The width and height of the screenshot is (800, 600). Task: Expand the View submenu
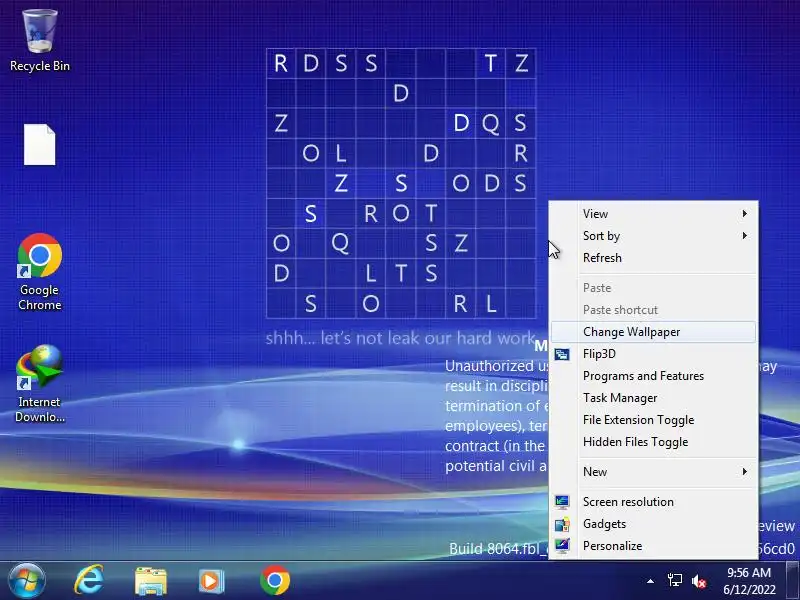tap(654, 214)
